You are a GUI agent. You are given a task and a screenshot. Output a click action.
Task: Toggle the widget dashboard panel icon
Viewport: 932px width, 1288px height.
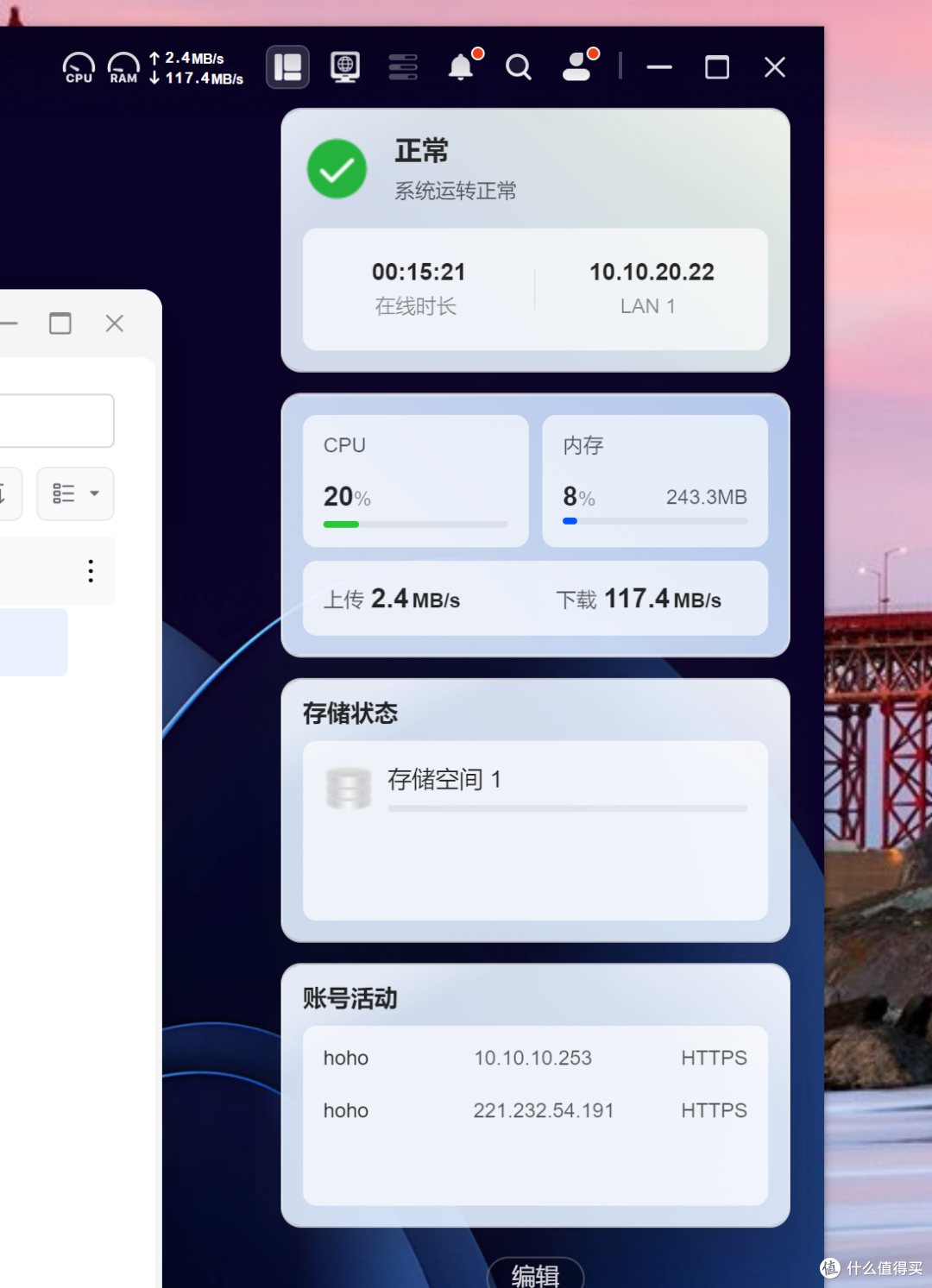[287, 66]
